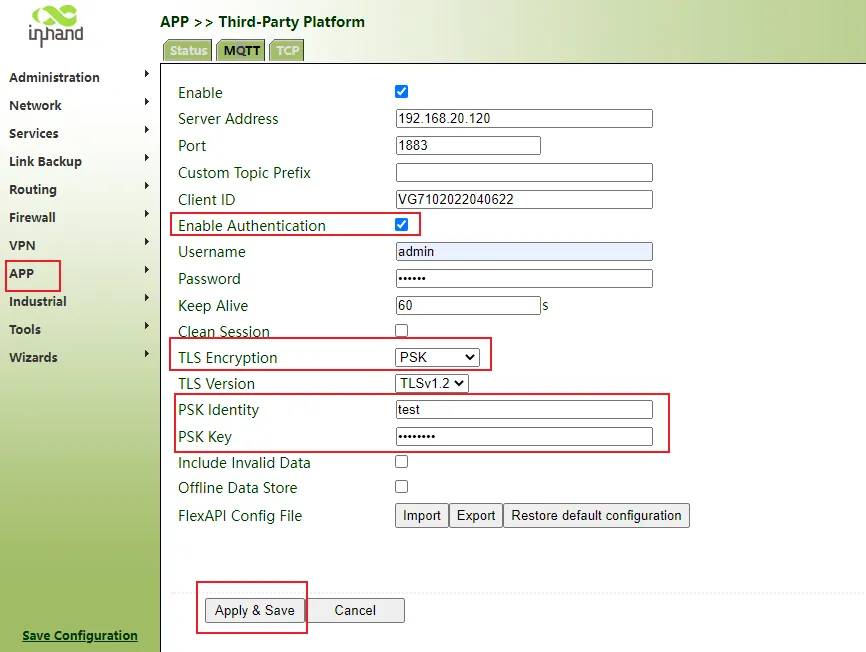Open the TLS Encryption dropdown
Image resolution: width=866 pixels, height=652 pixels.
coord(437,357)
